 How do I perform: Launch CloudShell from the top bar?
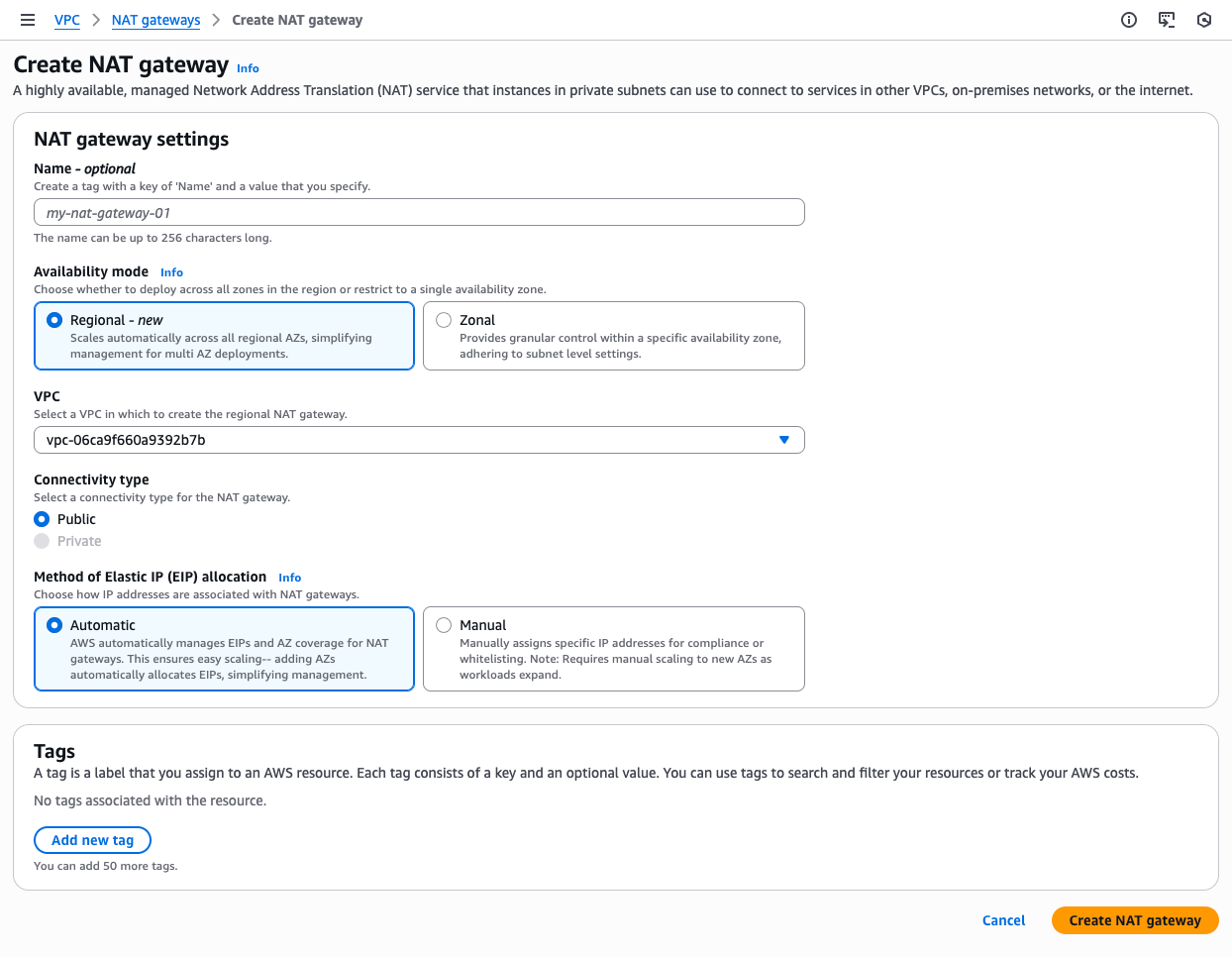click(1167, 20)
